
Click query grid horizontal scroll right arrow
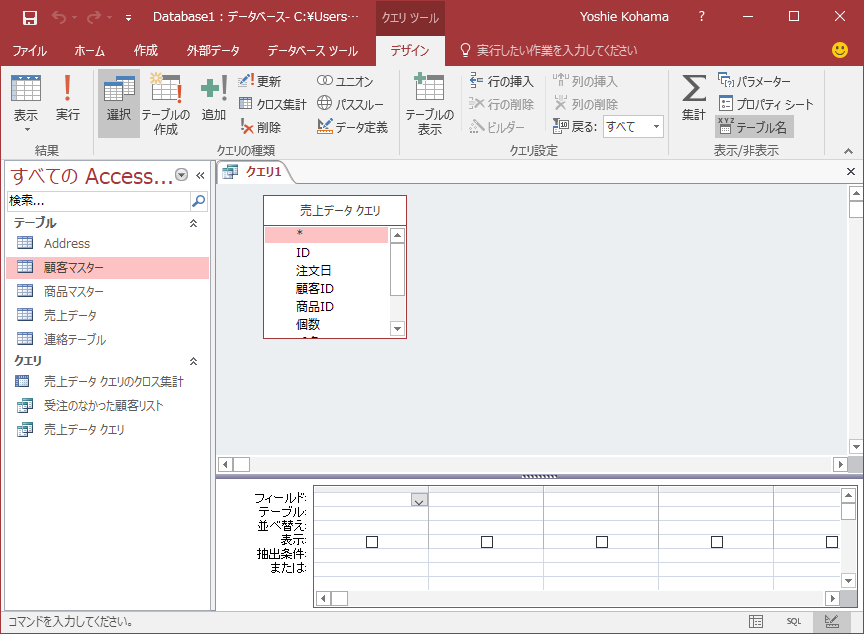833,598
